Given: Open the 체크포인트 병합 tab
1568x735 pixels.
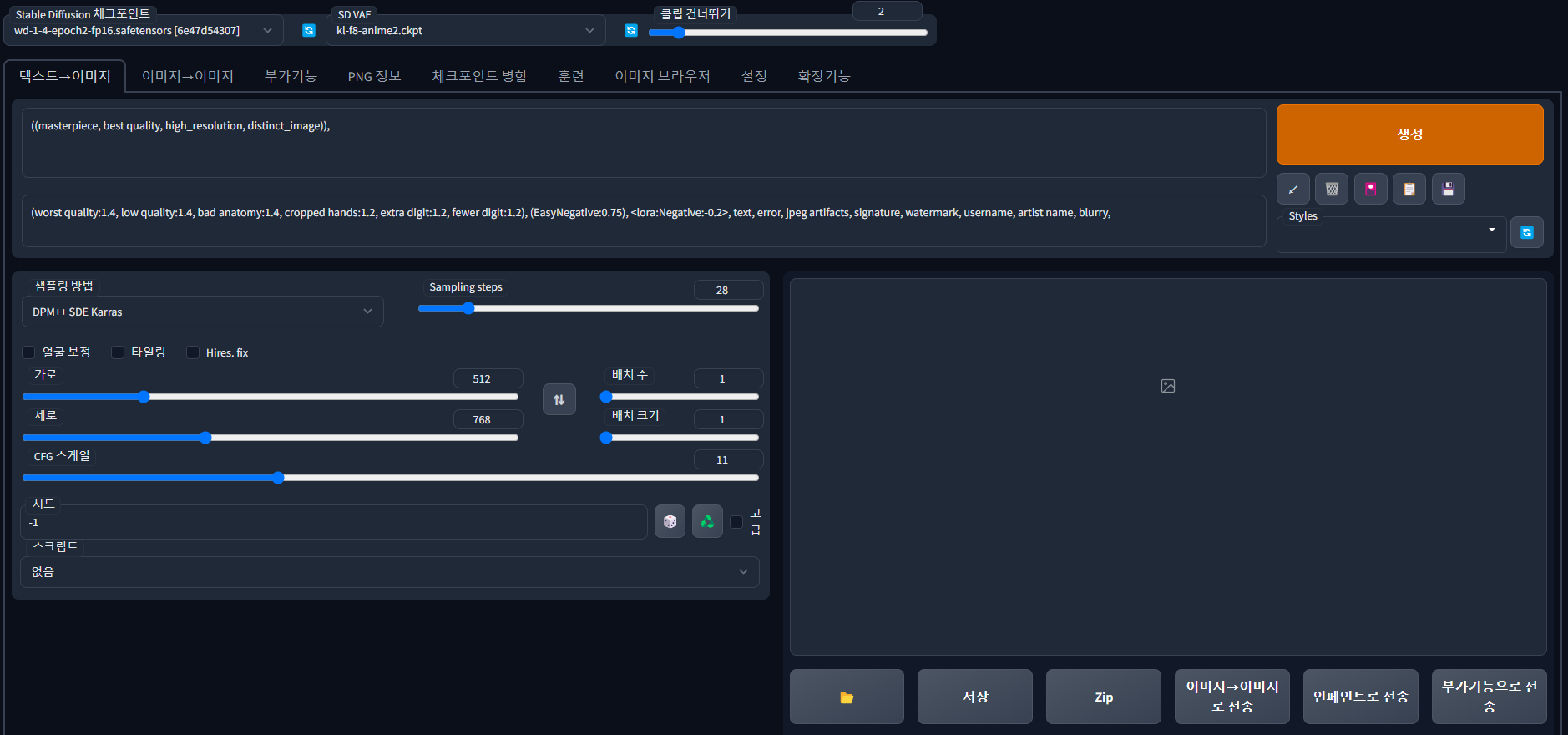Looking at the screenshot, I should [x=479, y=76].
